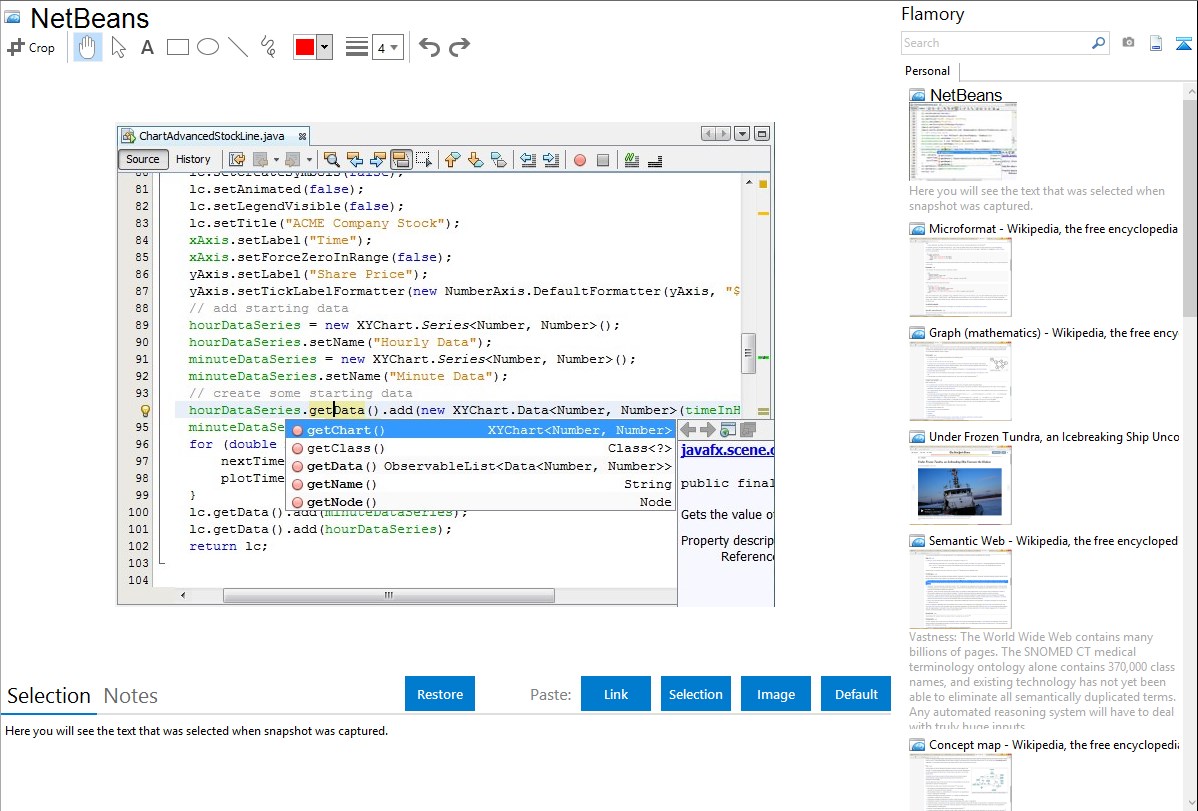
Task: Click Shift Line Left icon
Action: 528,159
